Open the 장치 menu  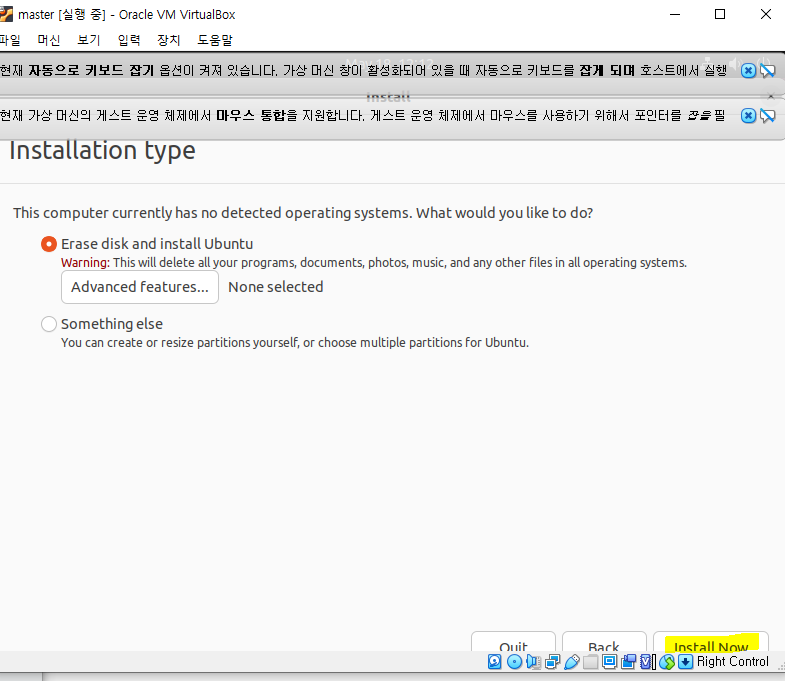[x=168, y=40]
